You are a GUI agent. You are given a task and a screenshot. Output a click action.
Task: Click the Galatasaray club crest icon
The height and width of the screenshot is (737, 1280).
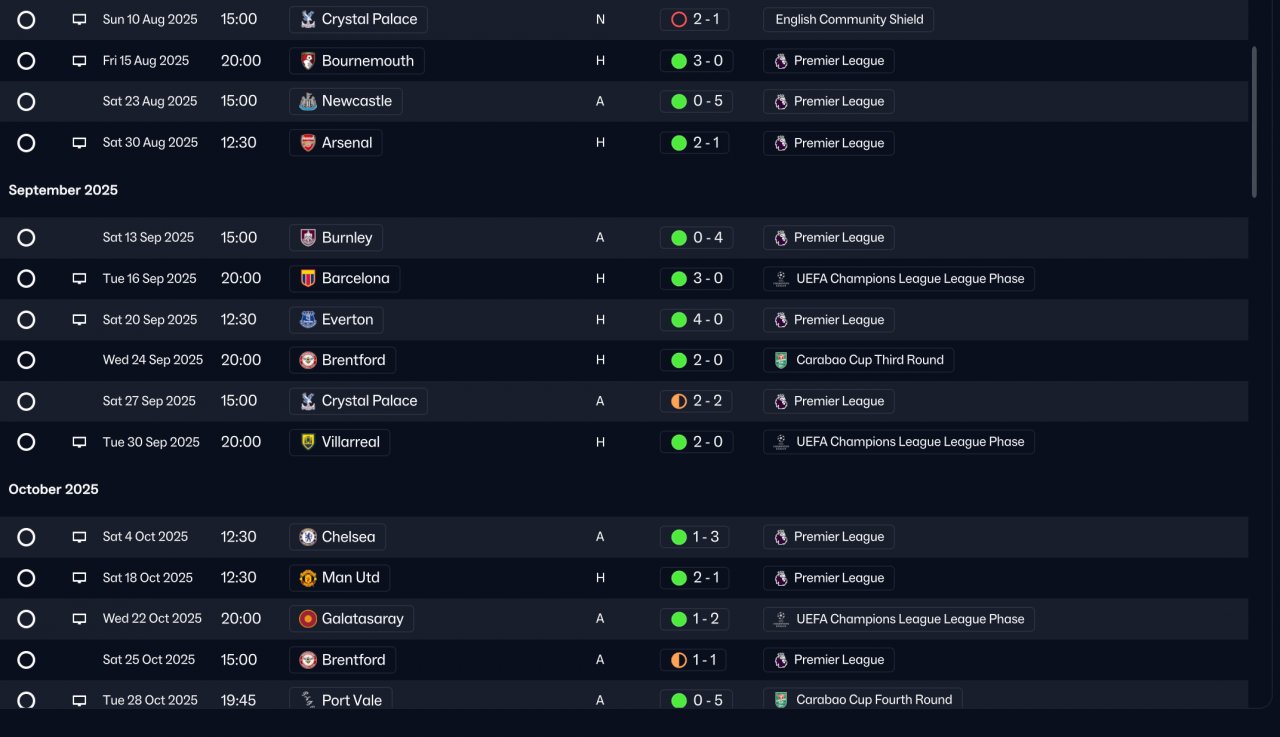tap(308, 619)
